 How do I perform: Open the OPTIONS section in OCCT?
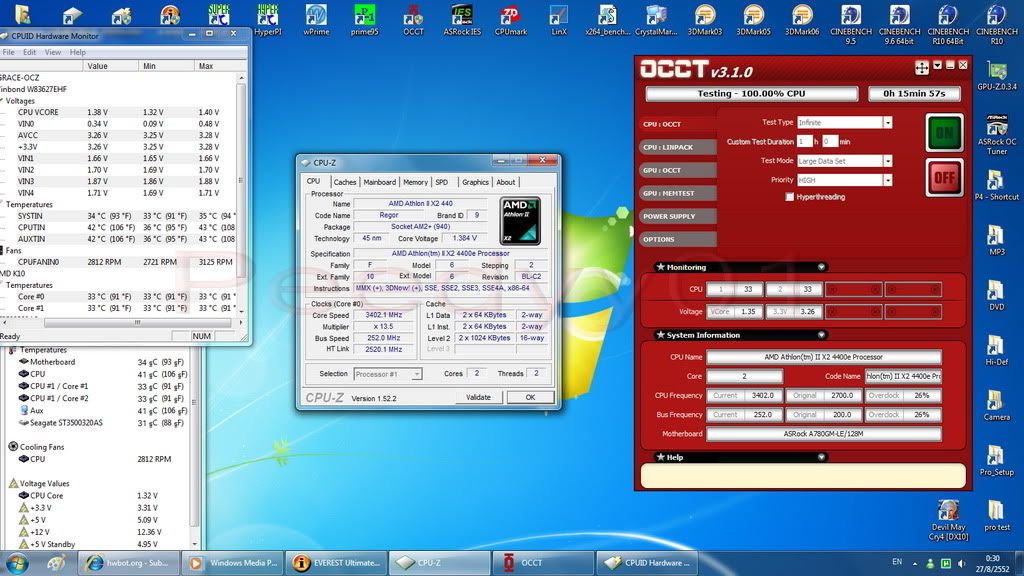[677, 239]
